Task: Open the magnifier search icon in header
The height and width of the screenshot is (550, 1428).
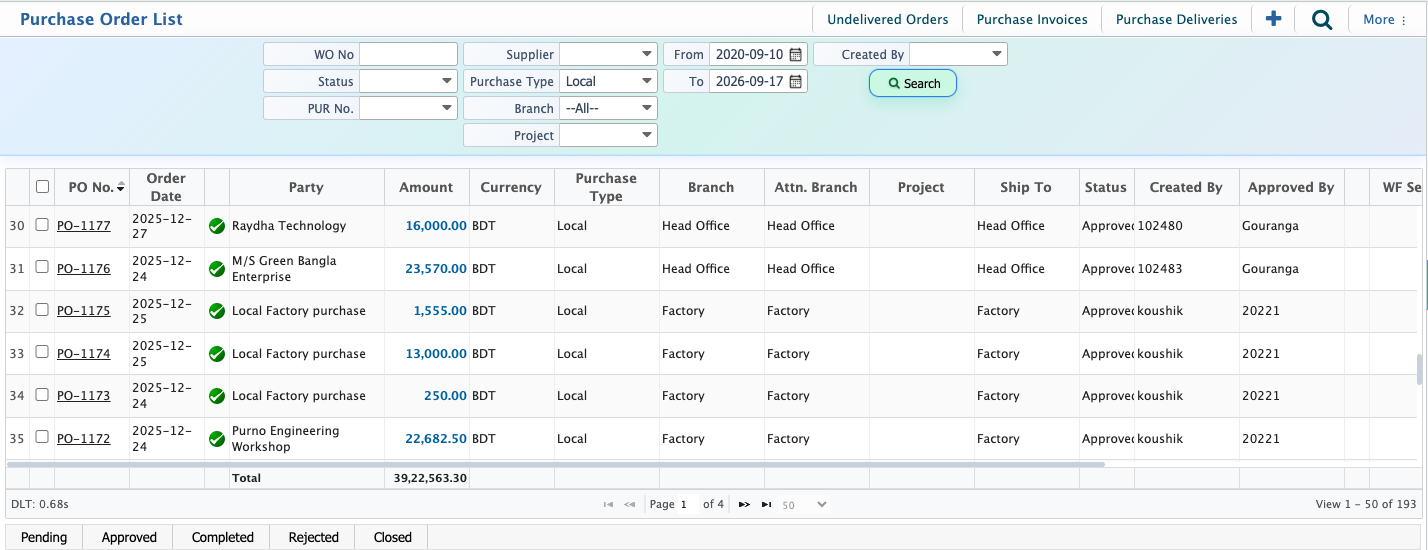Action: tap(1322, 19)
